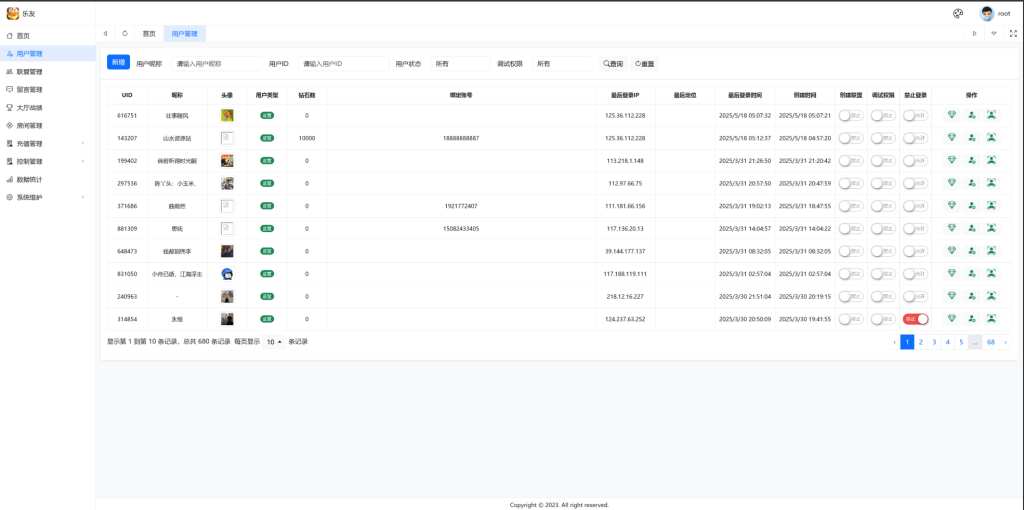Screen dimensions: 1024x510
Task: Click the root user avatar
Action: click(x=987, y=13)
